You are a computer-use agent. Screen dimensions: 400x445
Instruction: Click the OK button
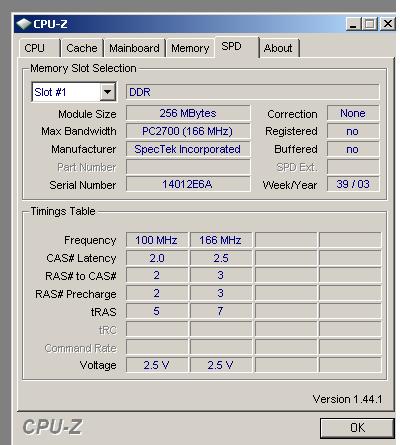(x=357, y=428)
